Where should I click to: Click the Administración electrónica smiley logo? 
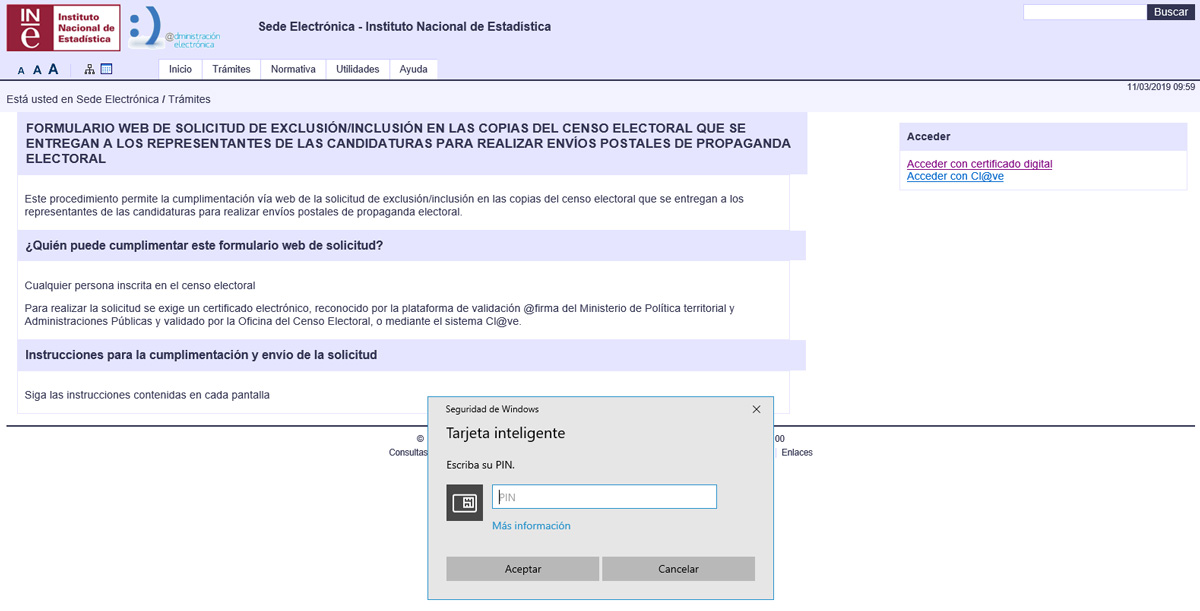(175, 28)
